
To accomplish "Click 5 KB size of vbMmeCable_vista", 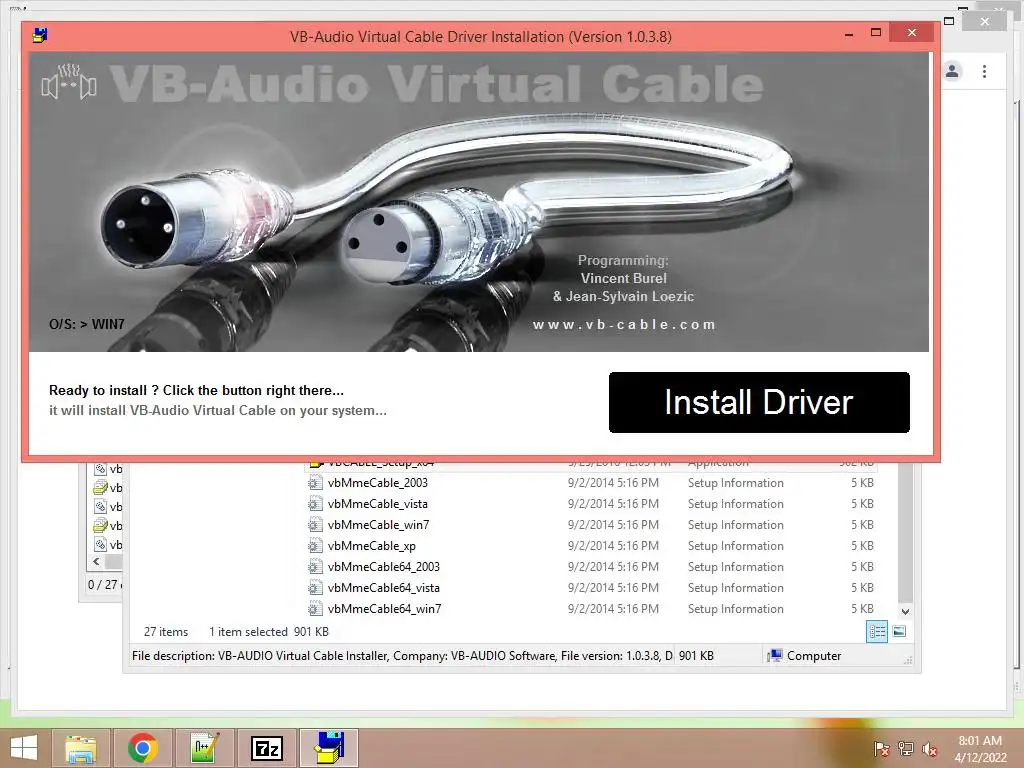I will click(862, 504).
